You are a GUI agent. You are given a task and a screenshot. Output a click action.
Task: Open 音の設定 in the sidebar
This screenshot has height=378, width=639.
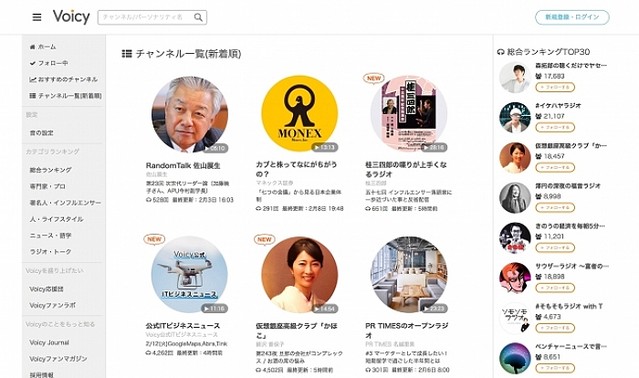(x=41, y=133)
